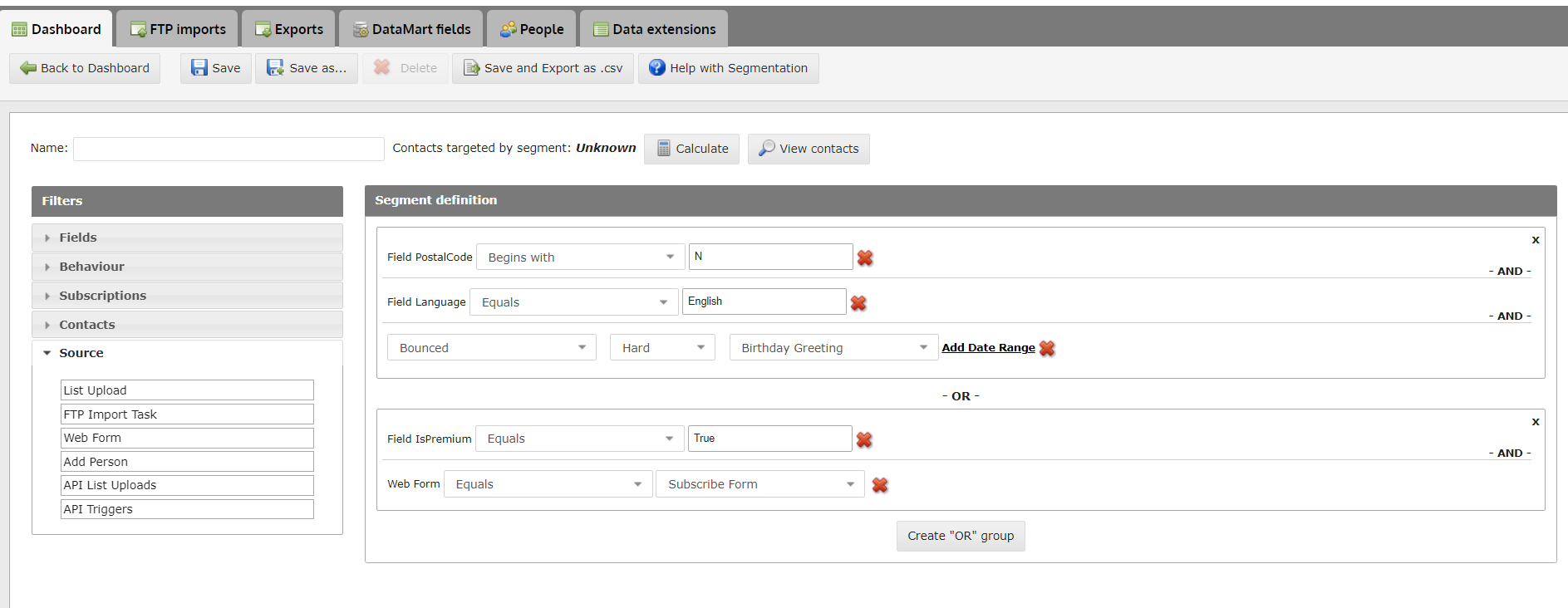Click the Save and Export as .csv button

[x=543, y=68]
